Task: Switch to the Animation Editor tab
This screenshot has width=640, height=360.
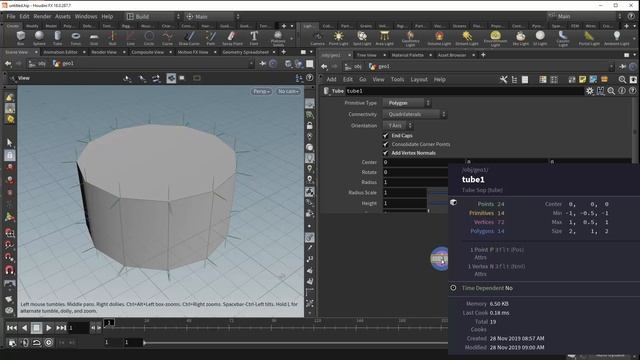Action: 60,52
